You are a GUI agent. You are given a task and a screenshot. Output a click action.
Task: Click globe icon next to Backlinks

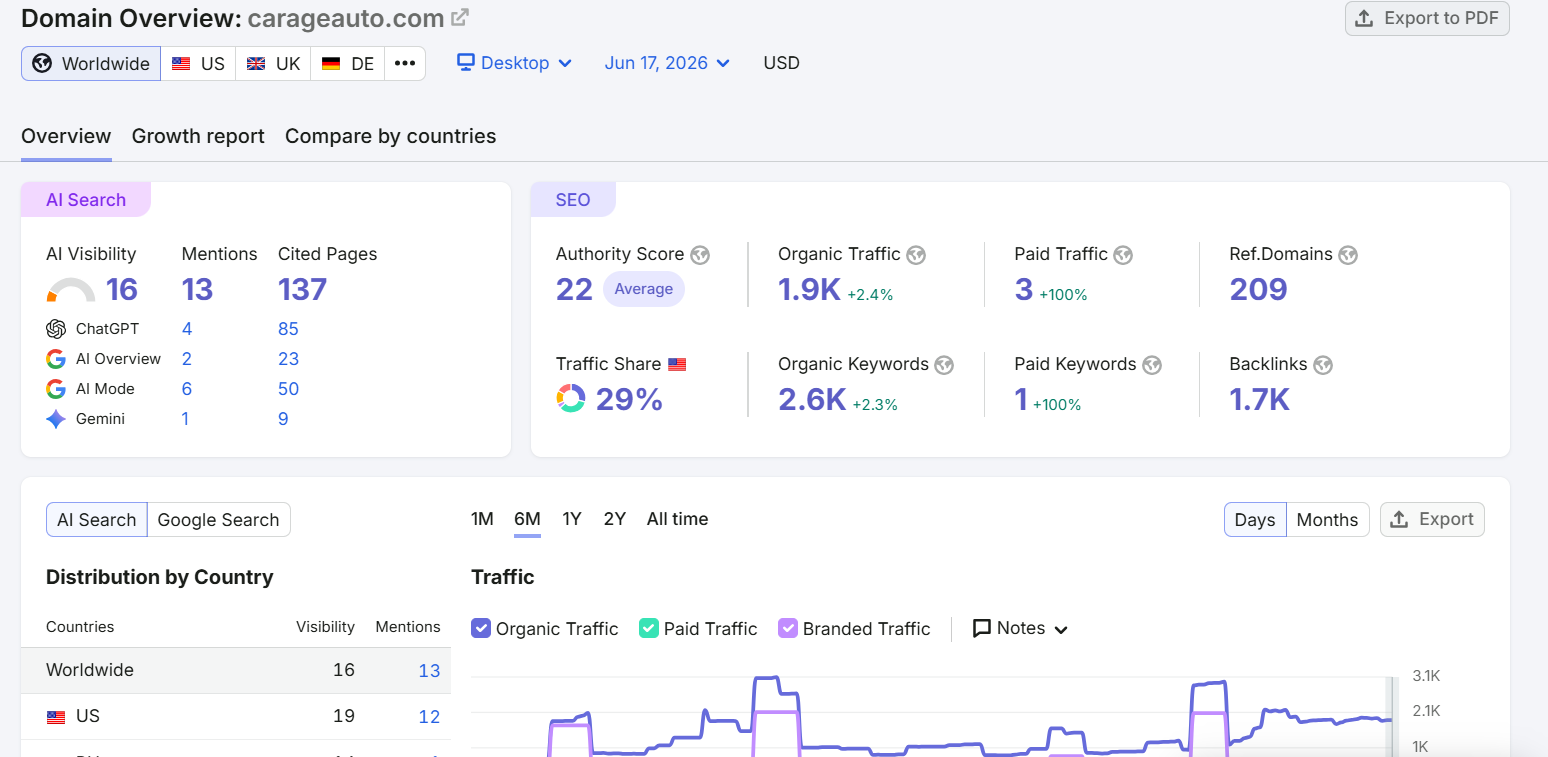click(x=1324, y=365)
